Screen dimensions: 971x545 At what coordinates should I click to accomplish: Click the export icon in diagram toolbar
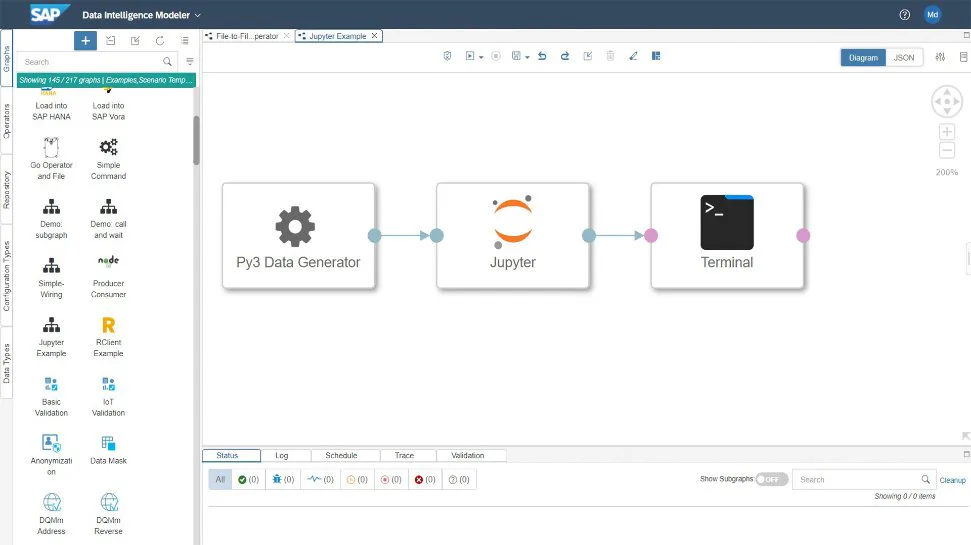click(588, 56)
